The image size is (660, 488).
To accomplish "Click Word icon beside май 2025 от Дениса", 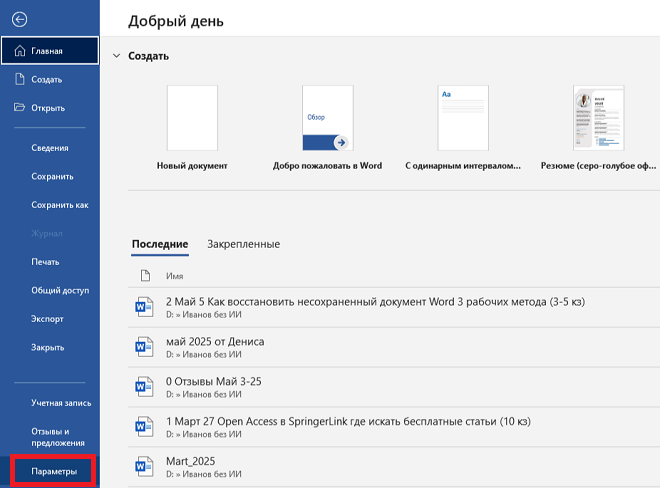I will [141, 347].
